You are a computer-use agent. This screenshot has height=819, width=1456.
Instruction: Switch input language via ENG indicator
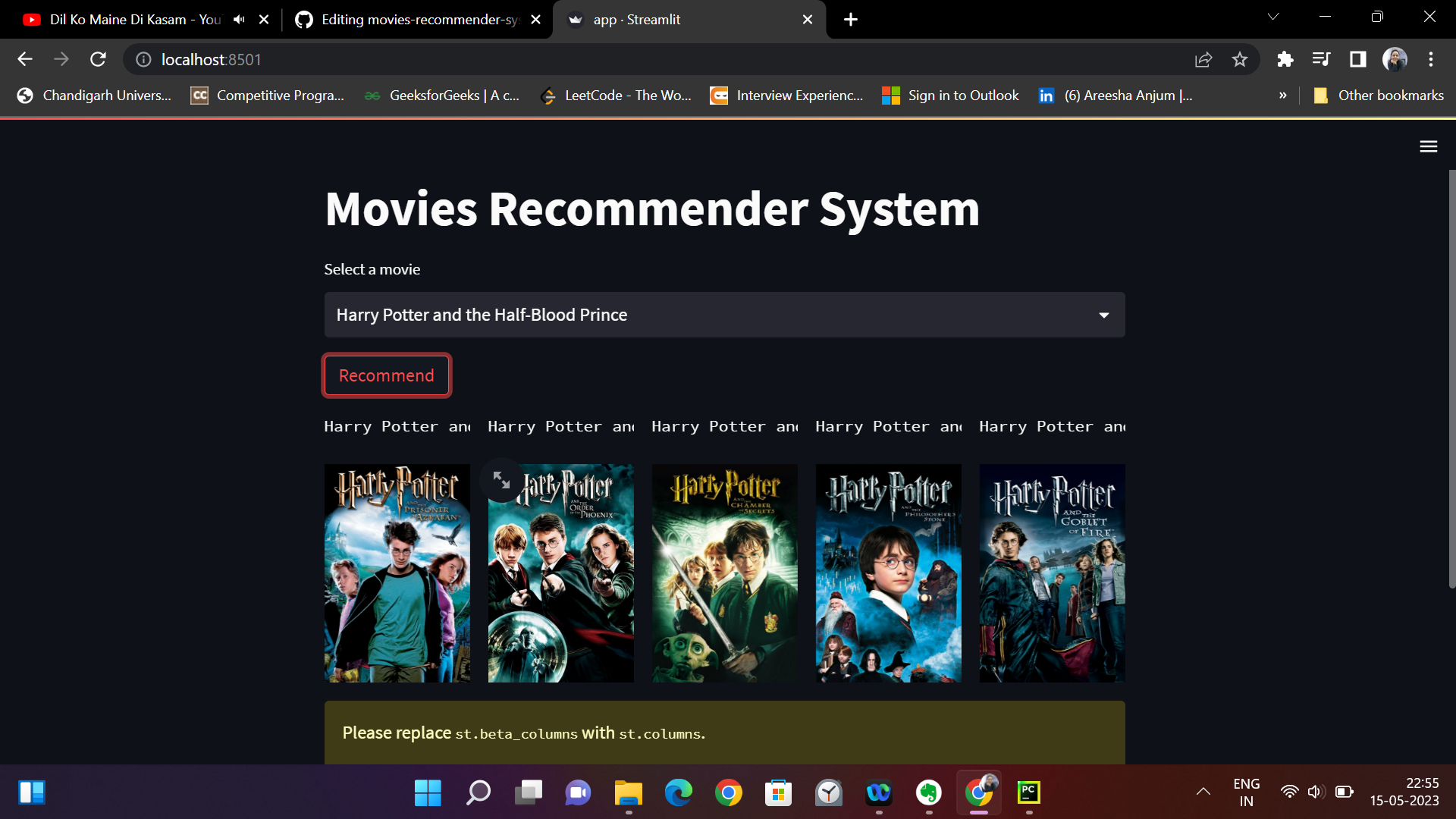[1247, 792]
